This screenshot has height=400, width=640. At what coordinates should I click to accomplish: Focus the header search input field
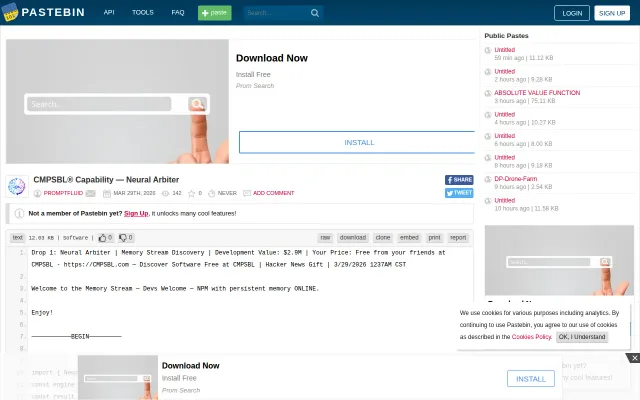click(277, 13)
